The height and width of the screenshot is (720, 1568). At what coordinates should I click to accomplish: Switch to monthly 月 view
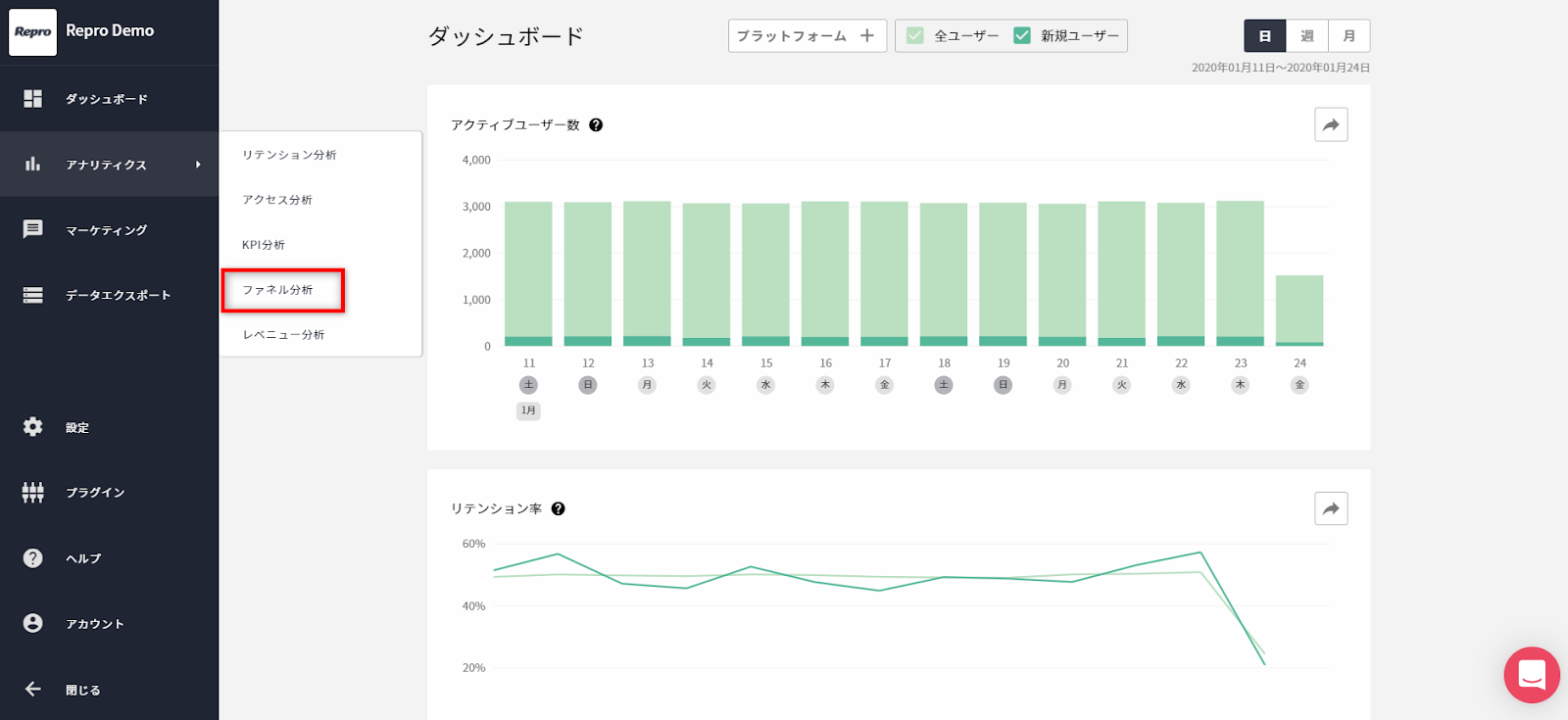(1349, 36)
